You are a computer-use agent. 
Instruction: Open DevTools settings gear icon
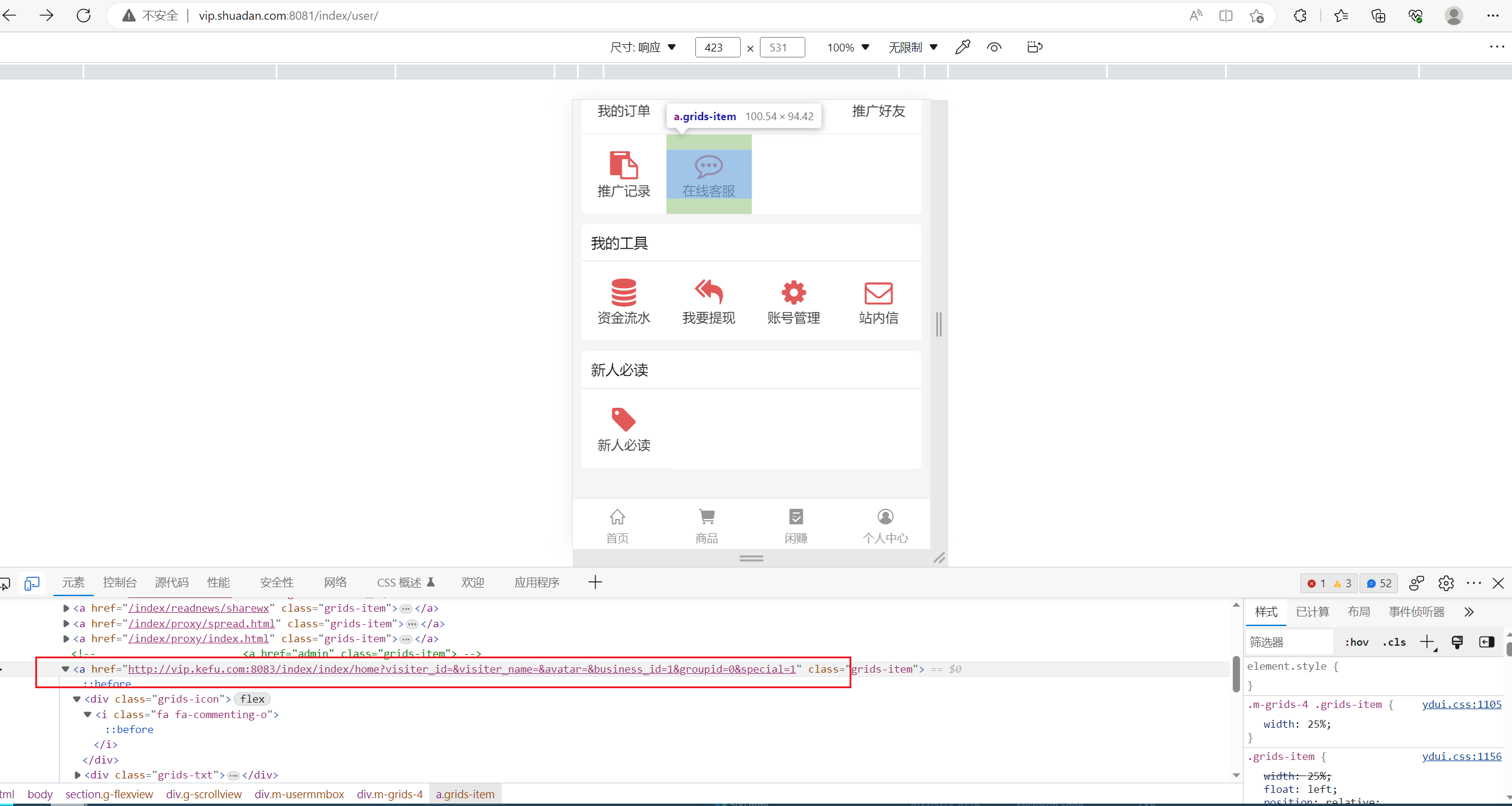(1446, 583)
